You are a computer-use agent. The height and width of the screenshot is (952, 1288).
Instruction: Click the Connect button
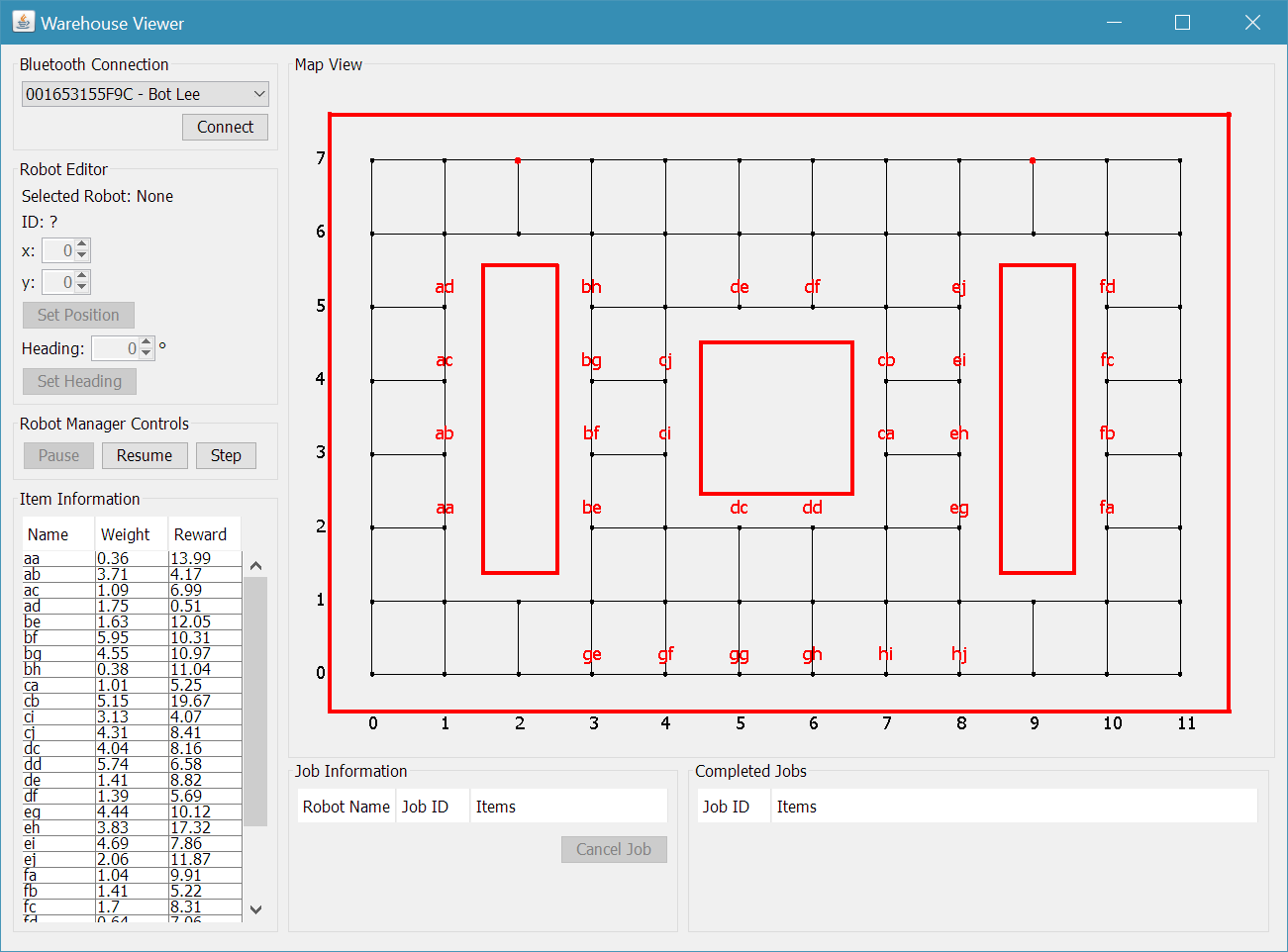tap(225, 127)
